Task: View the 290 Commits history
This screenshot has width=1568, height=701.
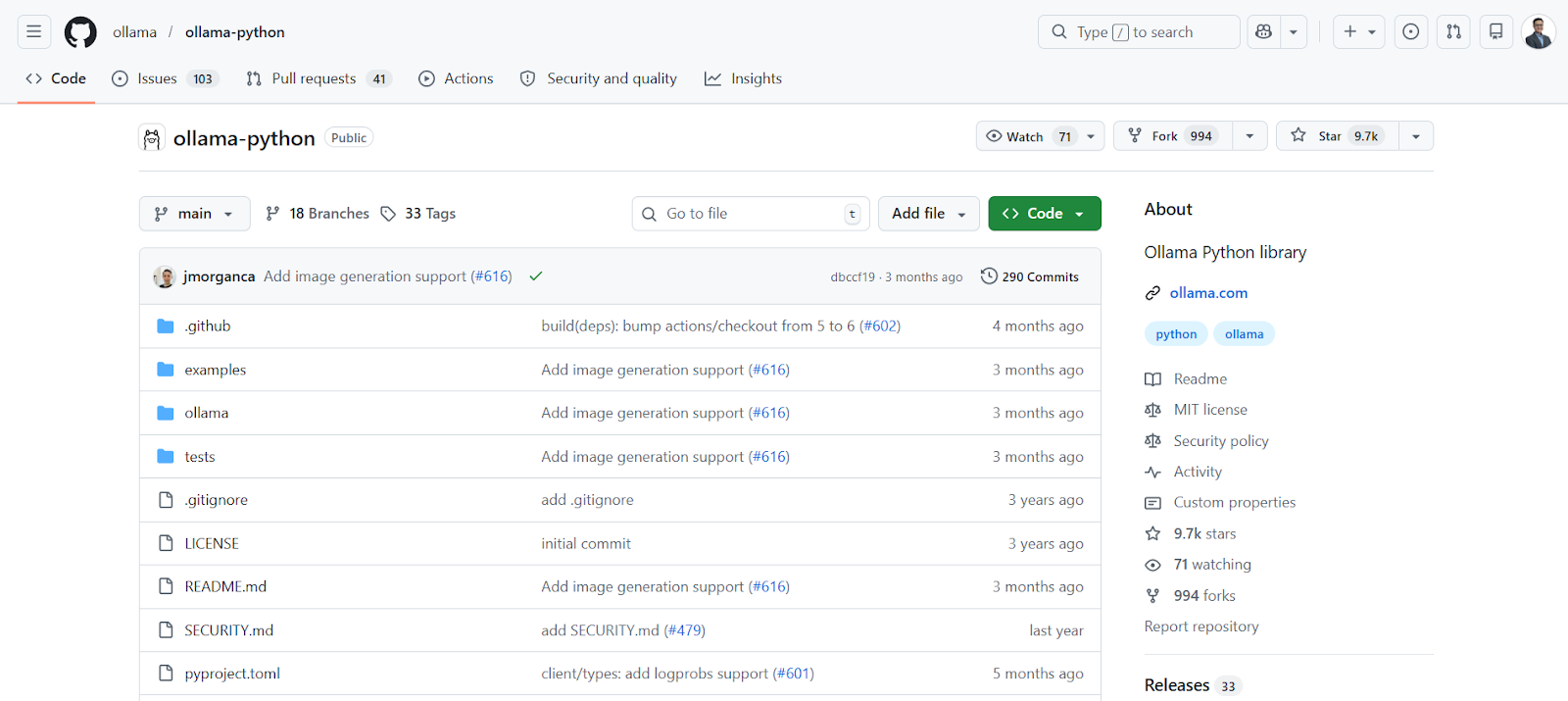Action: pos(1030,277)
